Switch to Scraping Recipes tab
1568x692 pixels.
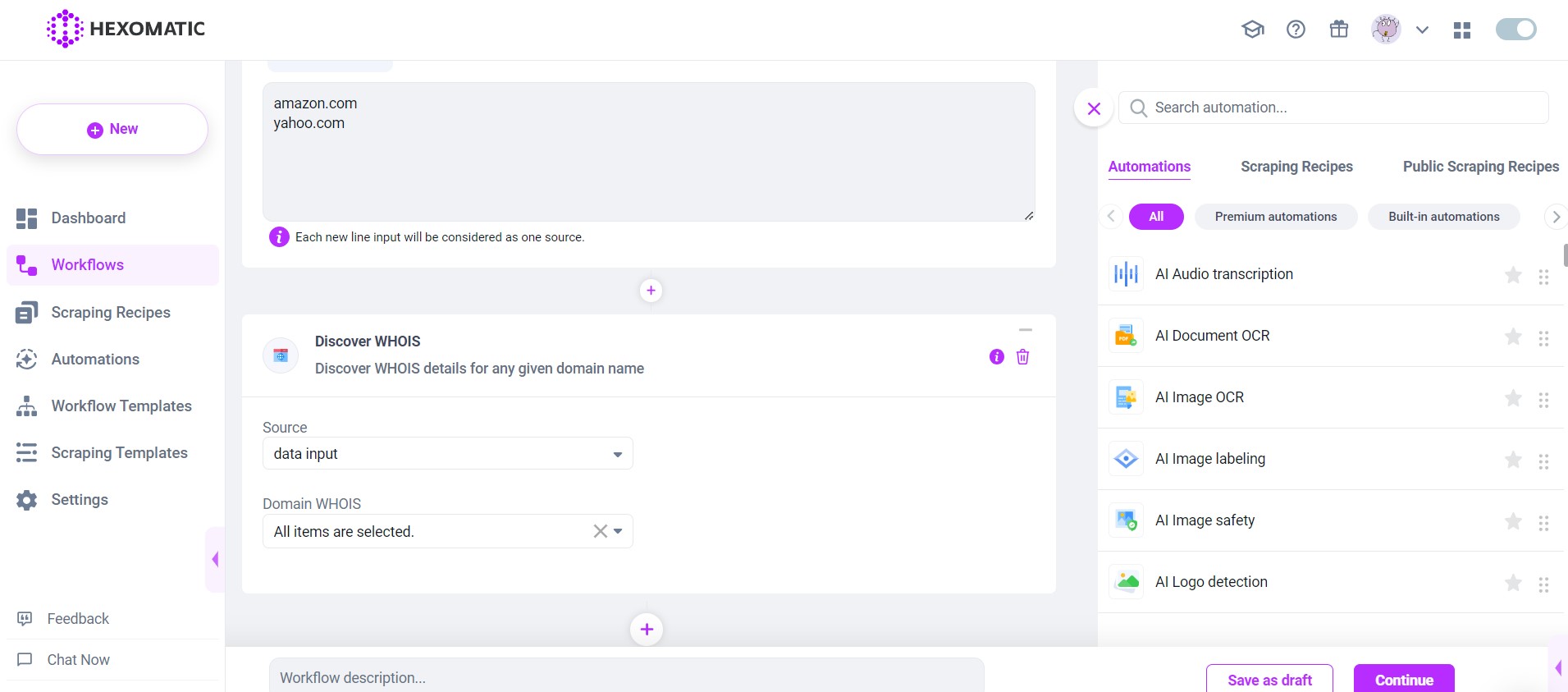[x=1296, y=167]
